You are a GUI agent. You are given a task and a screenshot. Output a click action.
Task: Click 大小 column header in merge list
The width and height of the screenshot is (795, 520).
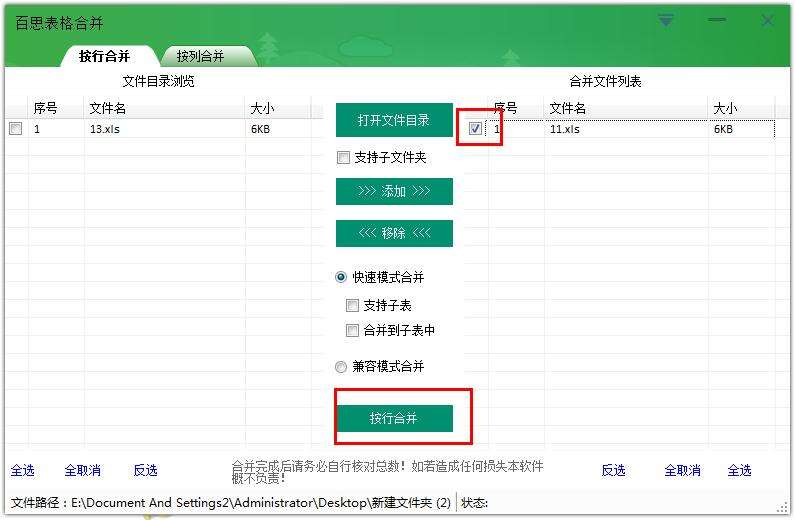pos(741,108)
